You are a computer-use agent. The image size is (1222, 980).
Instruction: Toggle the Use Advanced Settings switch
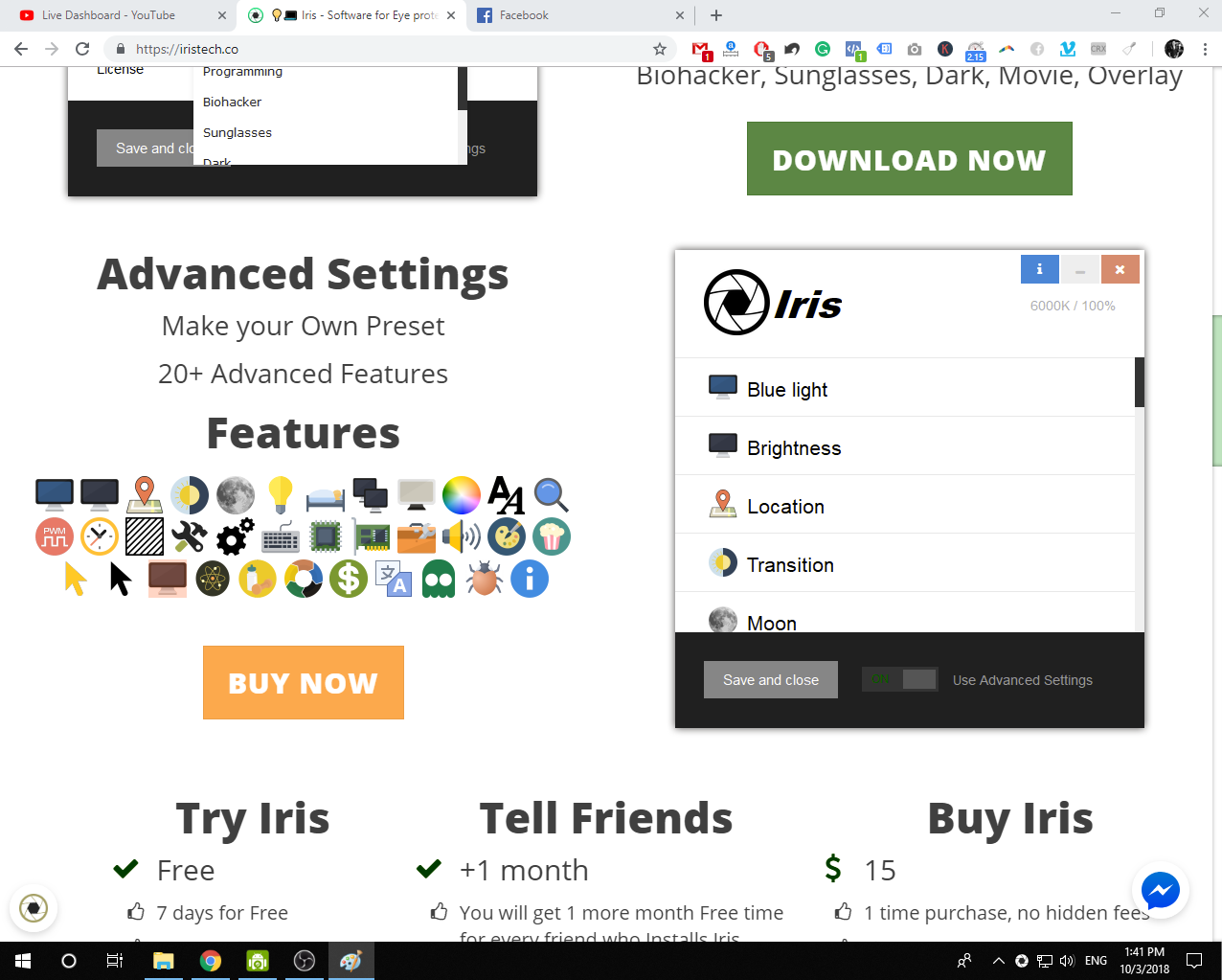[899, 679]
